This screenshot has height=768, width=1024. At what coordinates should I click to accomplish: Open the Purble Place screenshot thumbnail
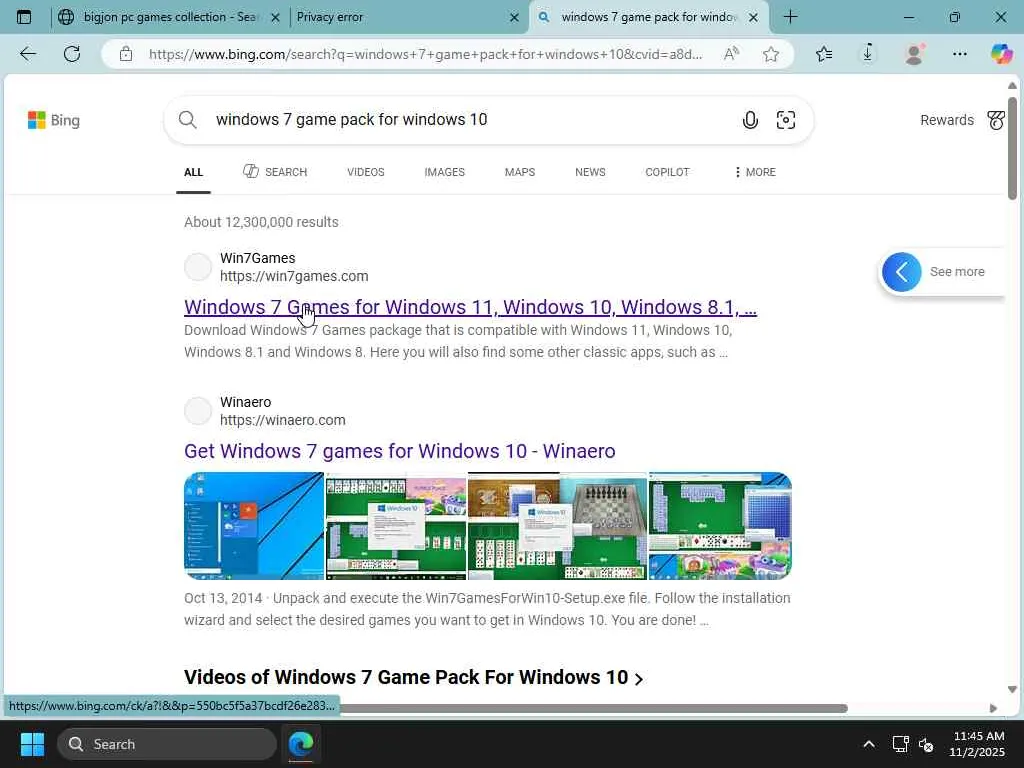[x=720, y=526]
